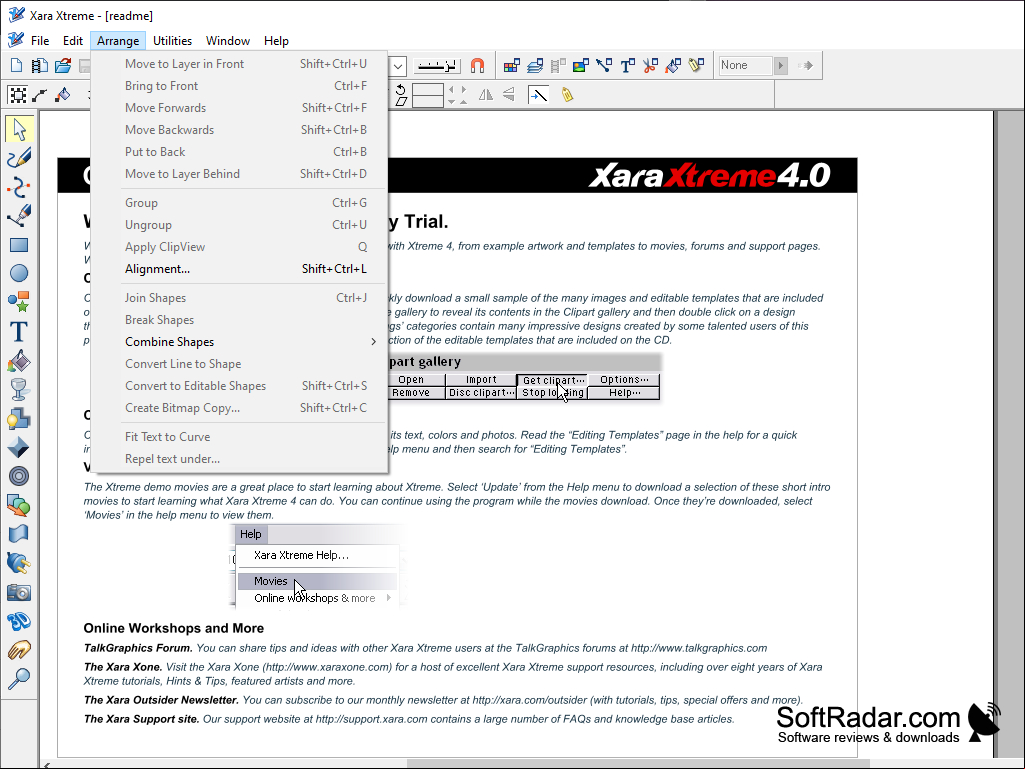Select the Rectangle tool
This screenshot has height=769, width=1025.
click(19, 245)
